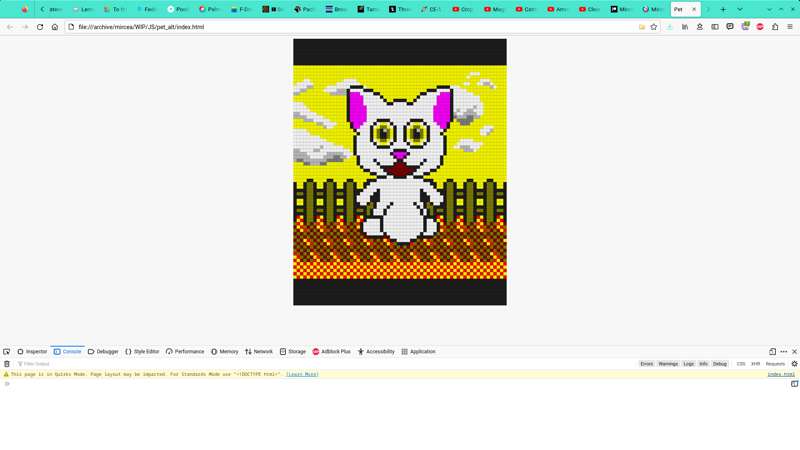The image size is (800, 450).
Task: Toggle the Errors filter in console
Action: tap(647, 364)
